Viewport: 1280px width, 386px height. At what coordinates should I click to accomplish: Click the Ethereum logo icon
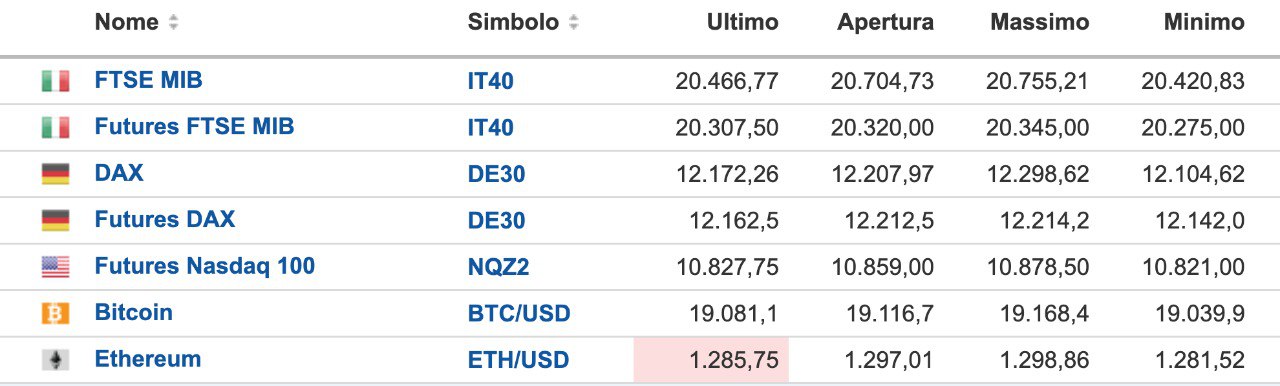coord(55,360)
